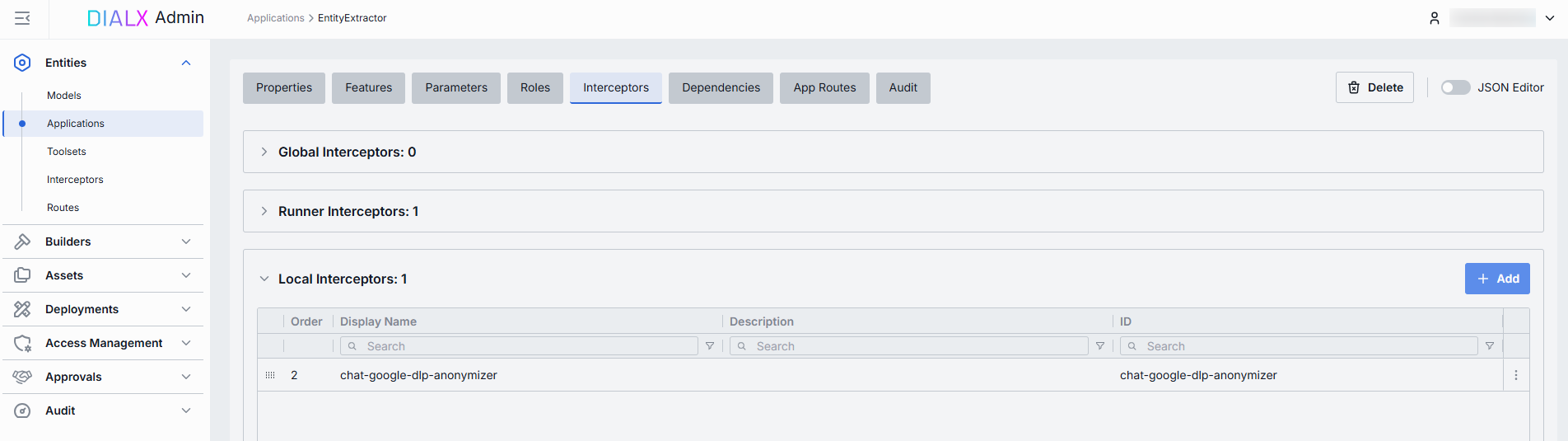Expand the Runner Interceptors section

pos(264,211)
